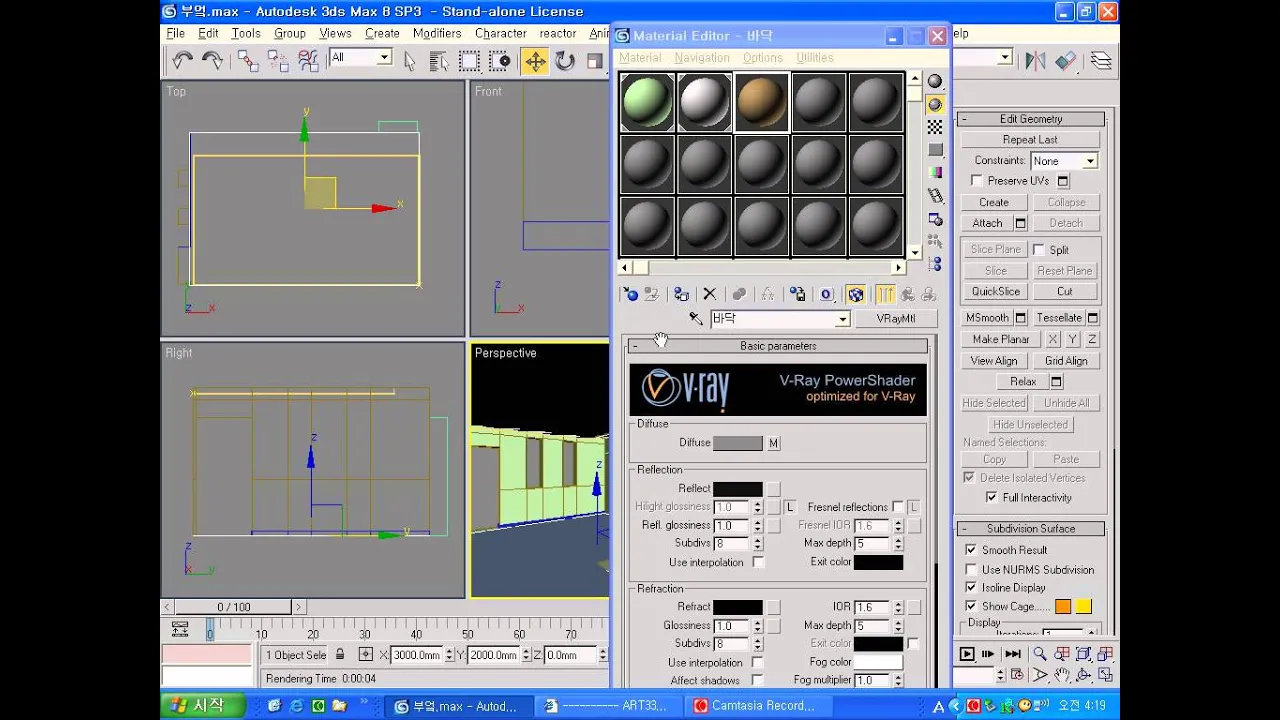Click the Go to End playback button
This screenshot has height=720, width=1280.
pos(1013,654)
